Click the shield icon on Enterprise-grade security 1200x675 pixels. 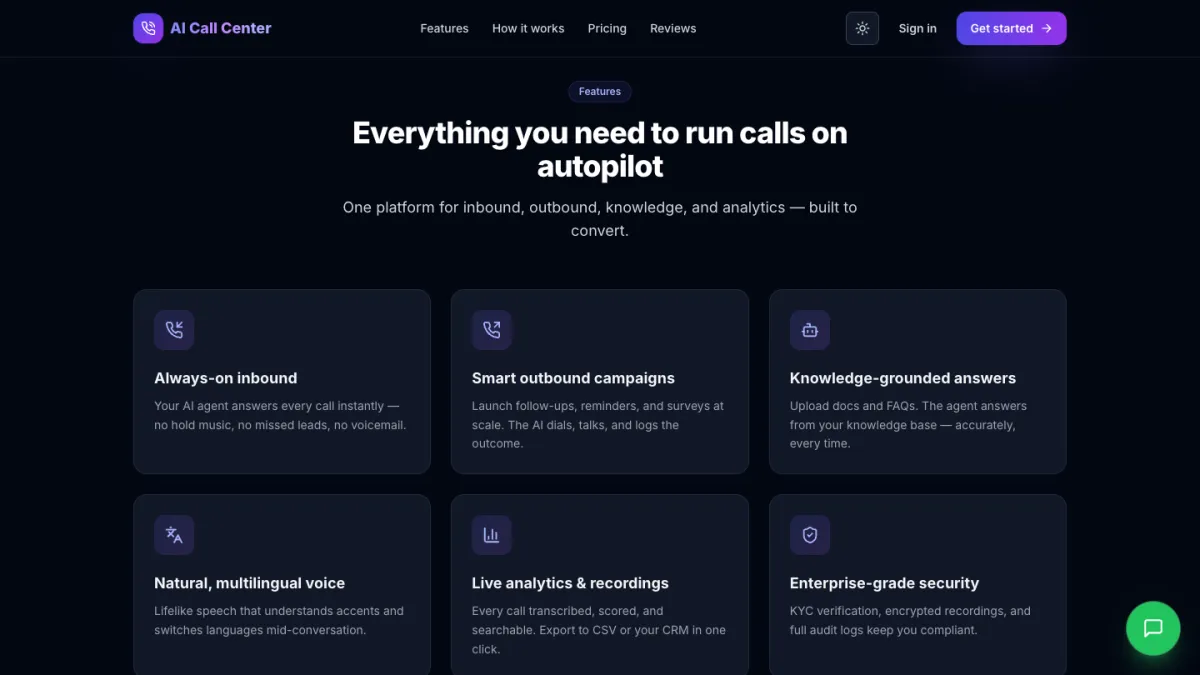tap(810, 535)
